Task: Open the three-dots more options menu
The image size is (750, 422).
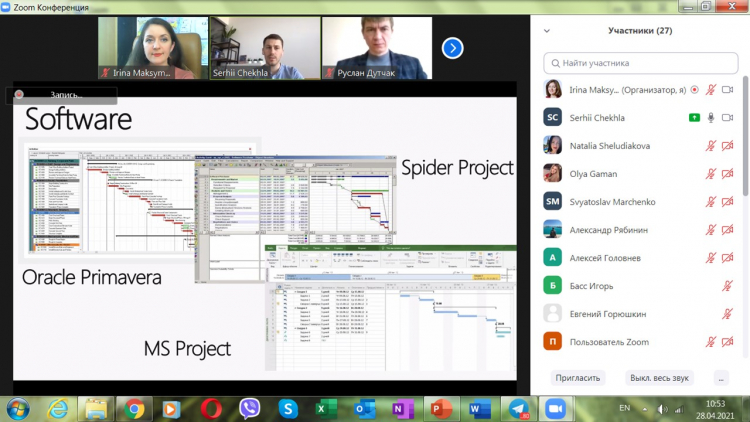Action: [721, 378]
